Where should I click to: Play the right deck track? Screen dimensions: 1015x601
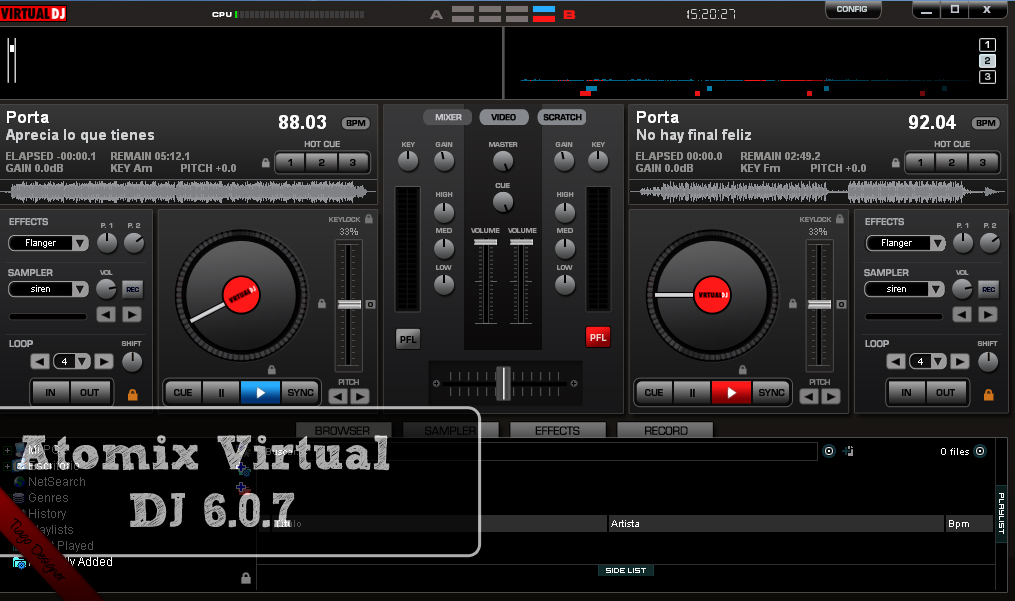click(731, 392)
